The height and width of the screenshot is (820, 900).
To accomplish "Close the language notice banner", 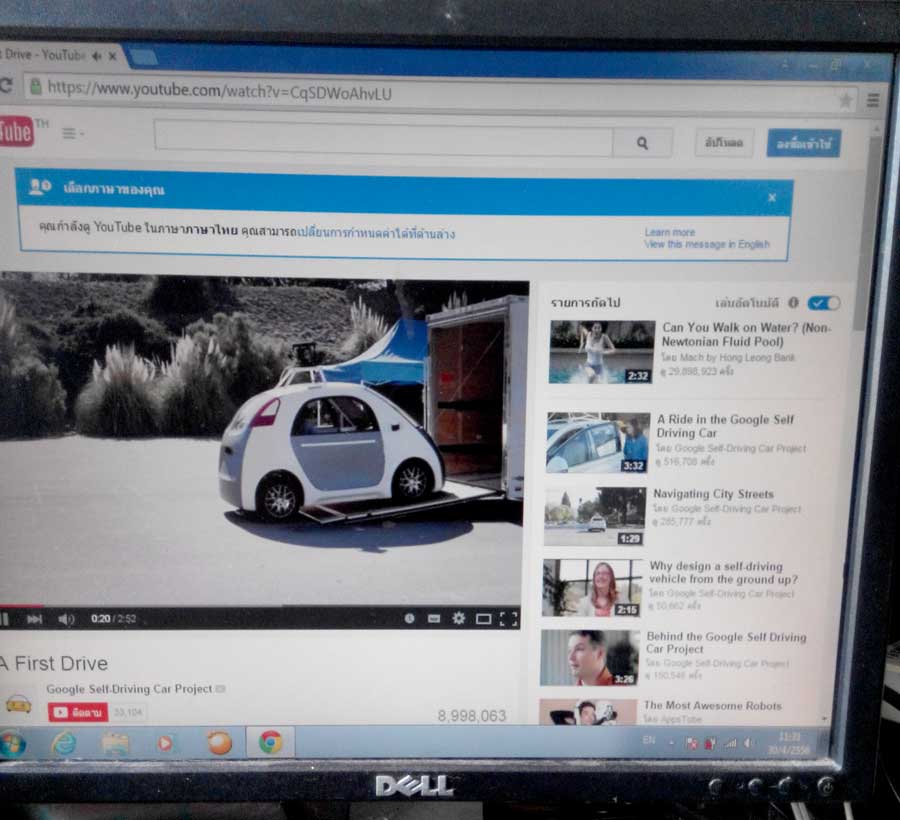I will 772,197.
